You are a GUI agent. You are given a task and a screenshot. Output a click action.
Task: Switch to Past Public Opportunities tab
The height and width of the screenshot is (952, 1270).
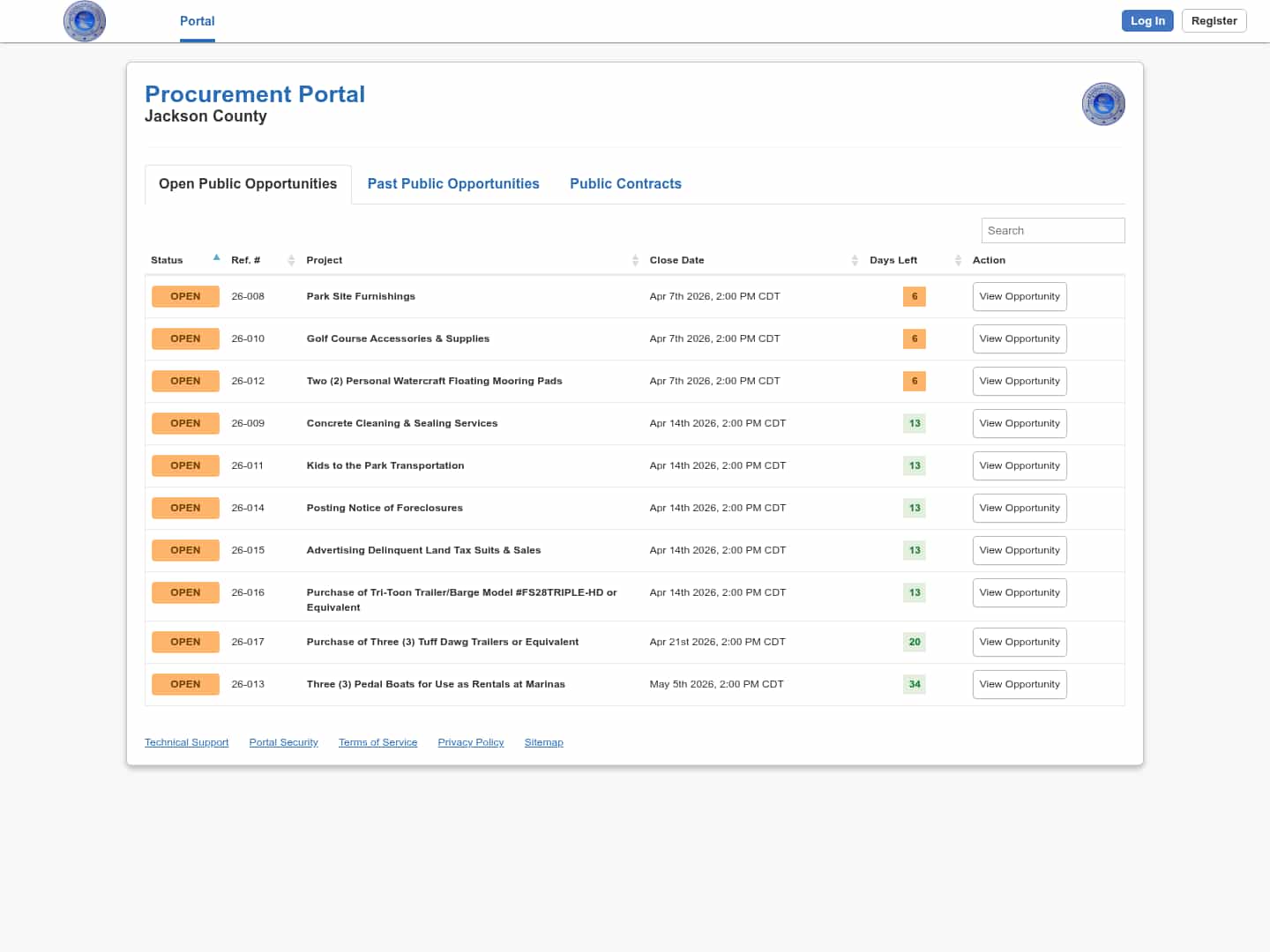pos(453,183)
